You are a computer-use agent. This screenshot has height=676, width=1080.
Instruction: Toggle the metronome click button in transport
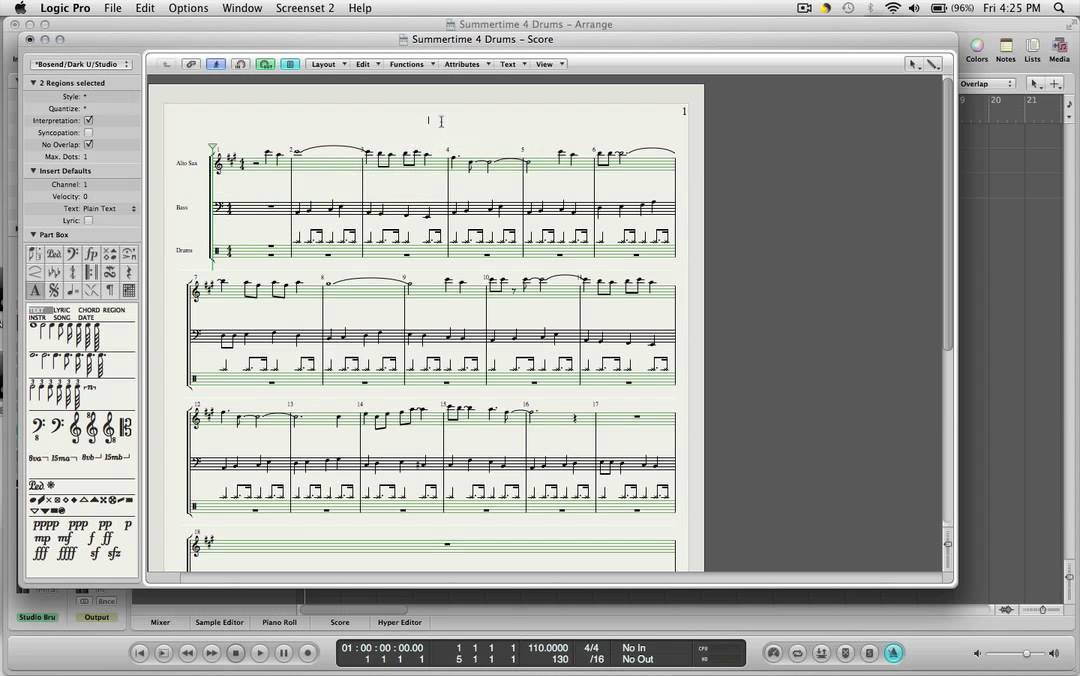coord(893,653)
